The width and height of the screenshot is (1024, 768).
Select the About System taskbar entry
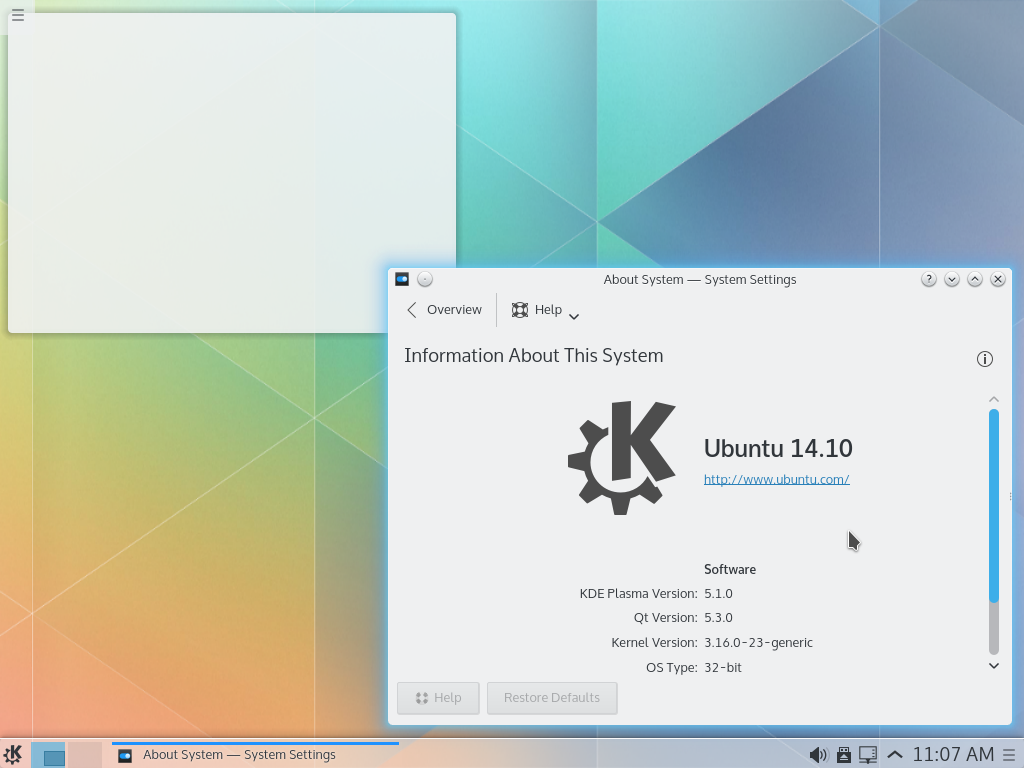pyautogui.click(x=255, y=755)
